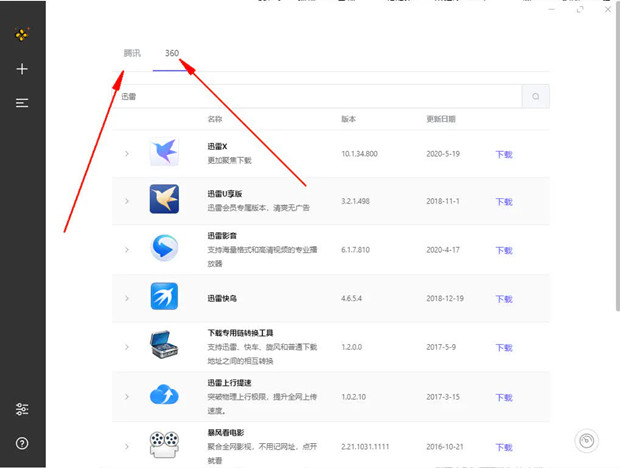Image resolution: width=620 pixels, height=468 pixels.
Task: Download 迅雷快鸟 via its 下载 link
Action: coord(504,299)
